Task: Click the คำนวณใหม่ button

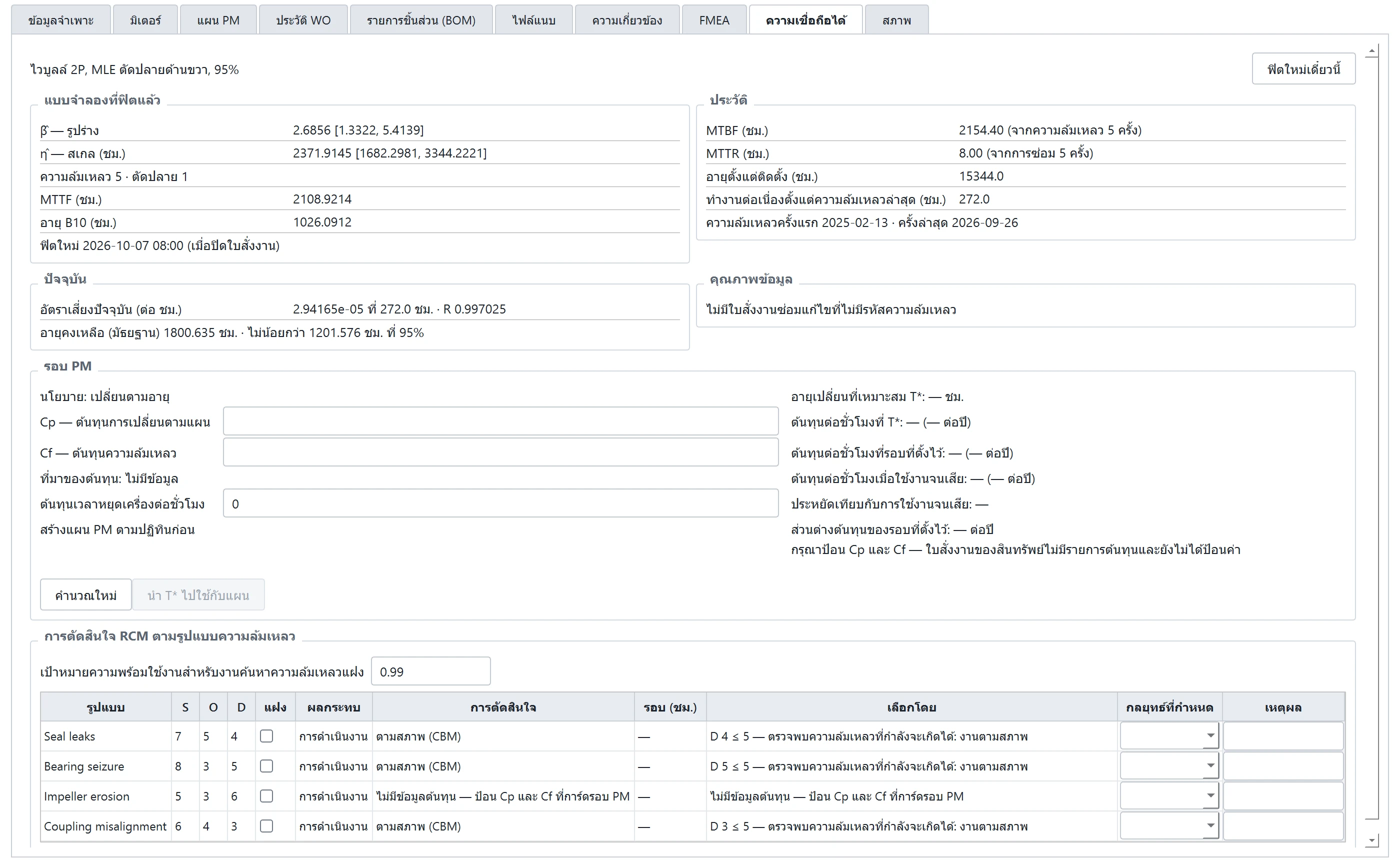Action: [x=86, y=594]
